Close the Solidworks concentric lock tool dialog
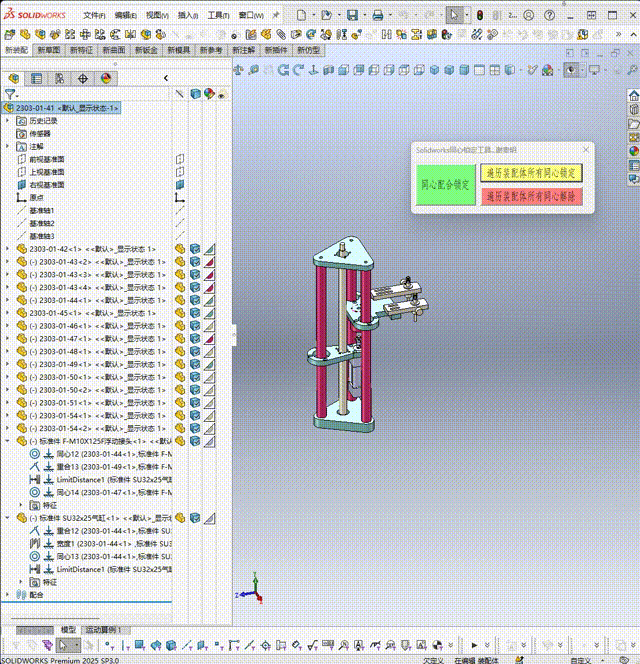 pos(586,149)
